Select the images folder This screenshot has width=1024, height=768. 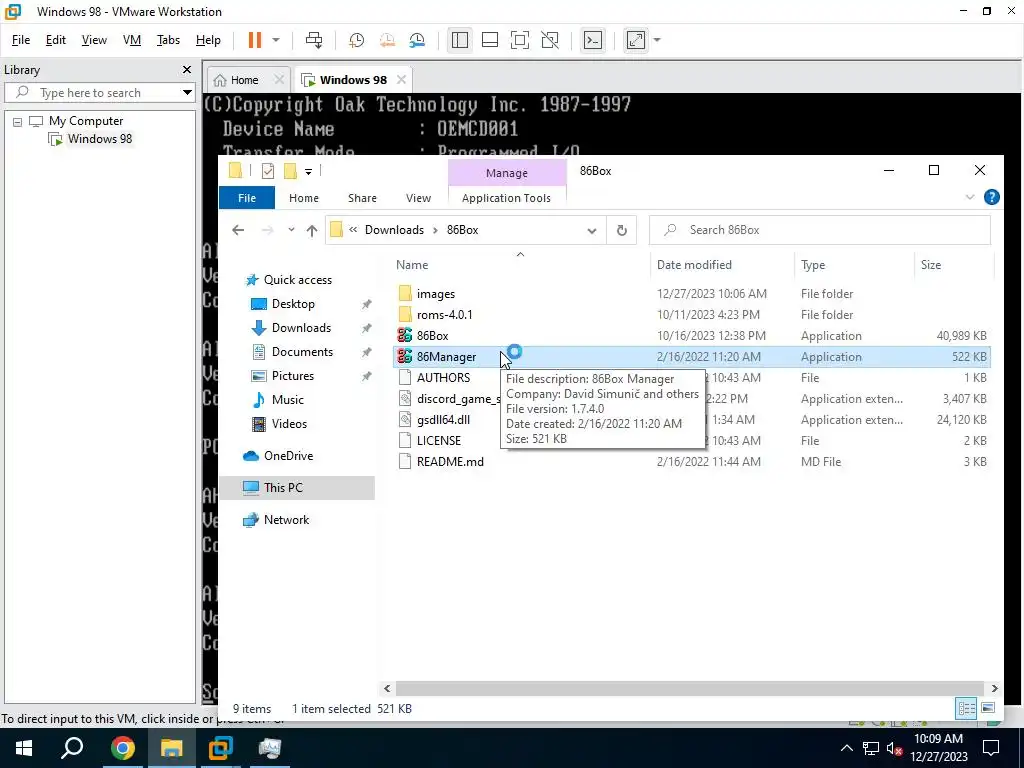[x=436, y=294]
